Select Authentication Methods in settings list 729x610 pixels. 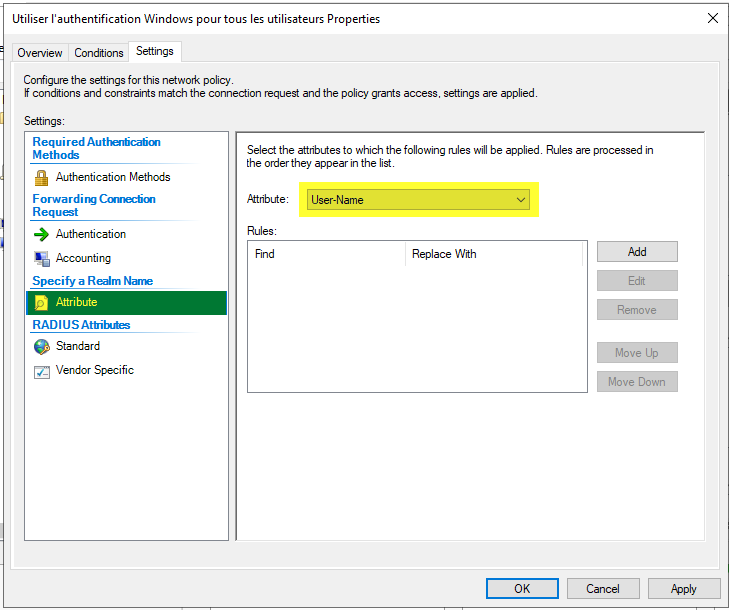point(113,177)
